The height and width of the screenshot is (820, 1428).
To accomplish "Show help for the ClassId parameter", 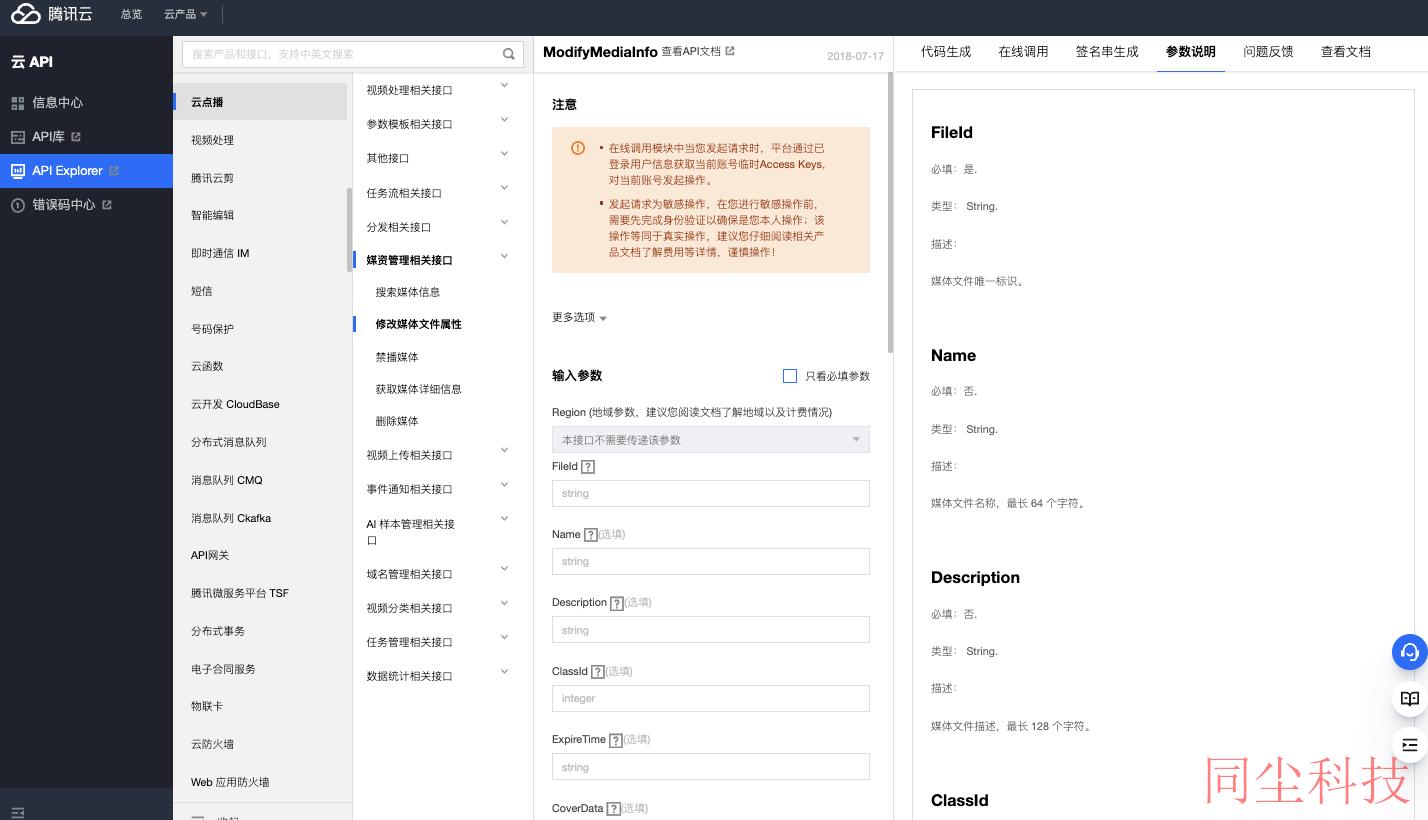I will click(x=598, y=672).
